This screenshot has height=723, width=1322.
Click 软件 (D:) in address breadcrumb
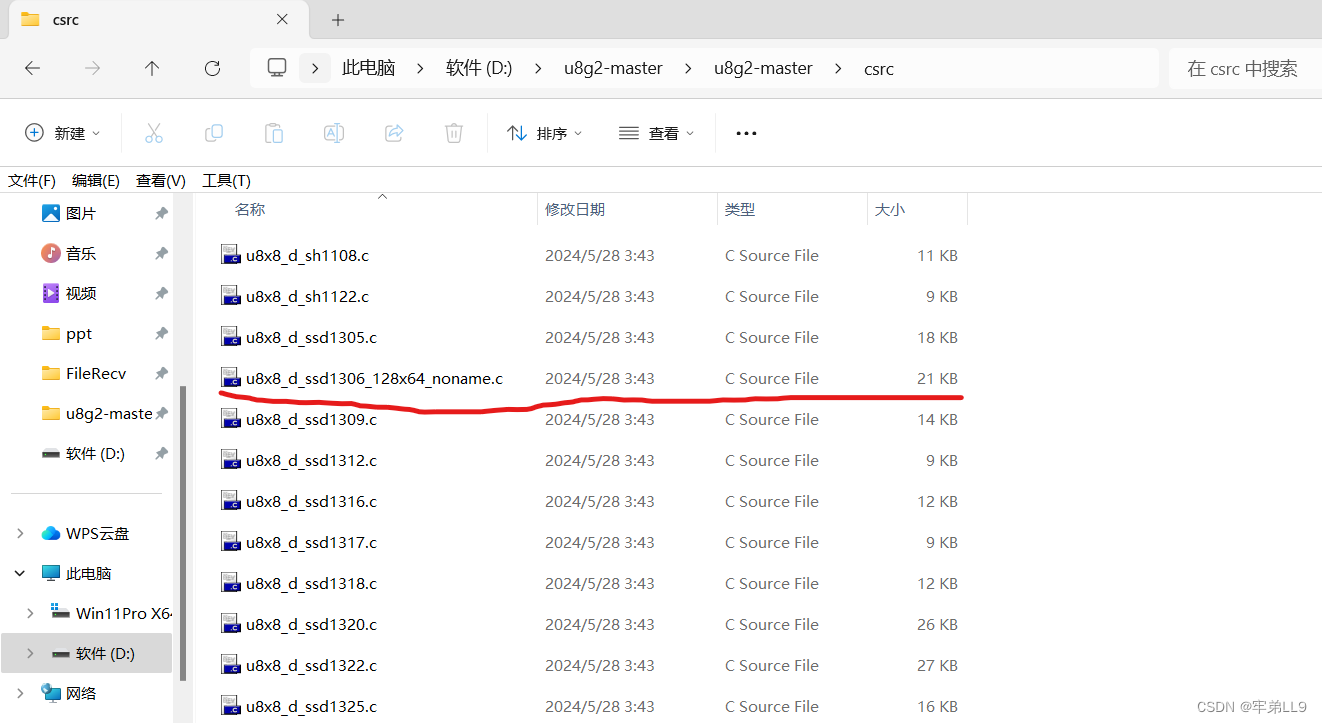pyautogui.click(x=479, y=68)
